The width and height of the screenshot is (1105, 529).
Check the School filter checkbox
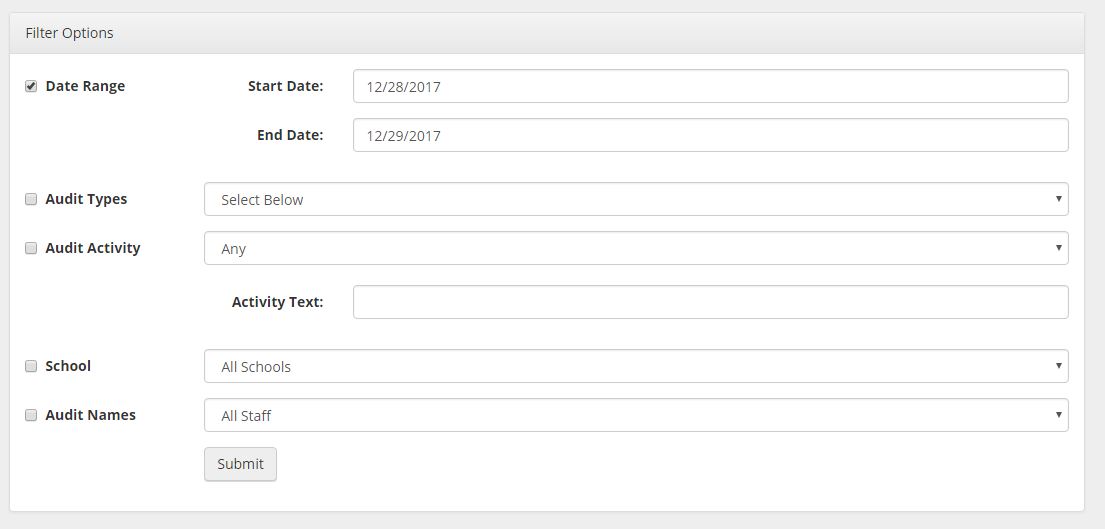[31, 366]
